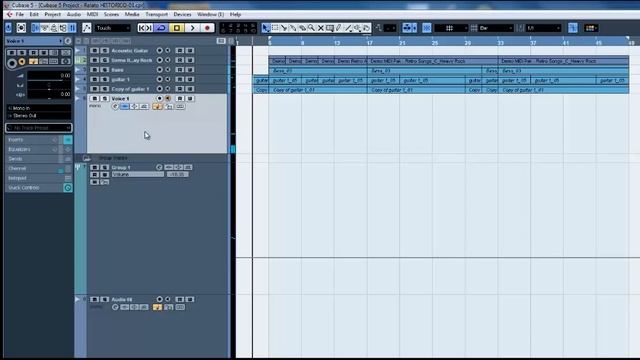Click the Go to previous marker button
Image resolution: width=640 pixels, height=360 pixels.
pyautogui.click(x=141, y=28)
